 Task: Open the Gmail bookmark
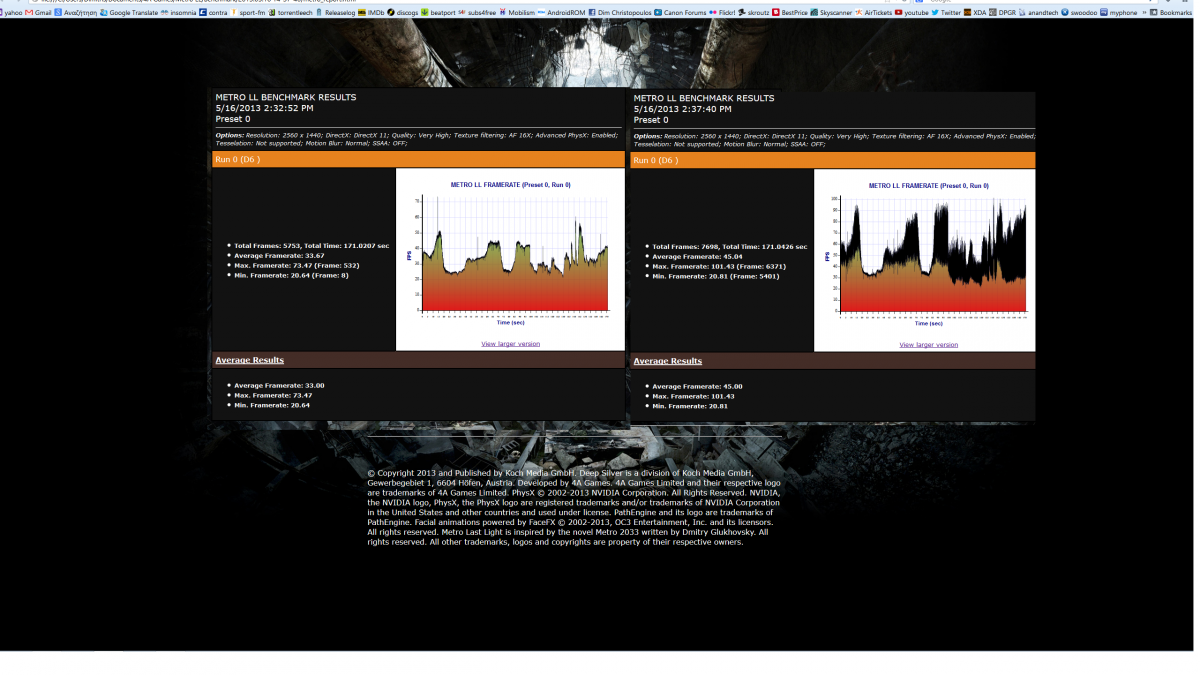click(39, 13)
